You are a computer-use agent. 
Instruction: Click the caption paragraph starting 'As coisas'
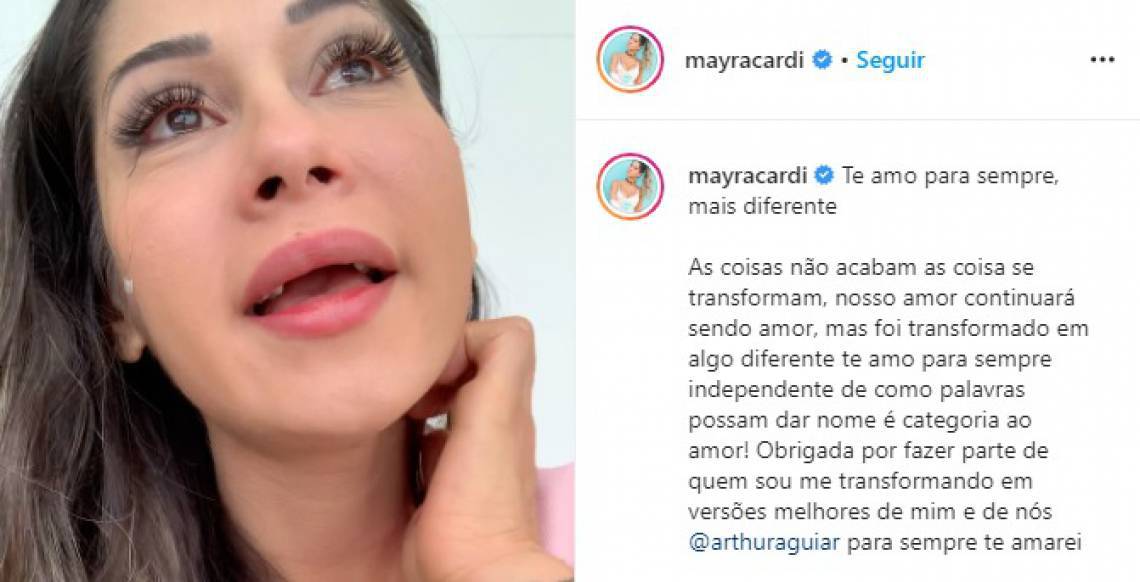pyautogui.click(x=888, y=404)
